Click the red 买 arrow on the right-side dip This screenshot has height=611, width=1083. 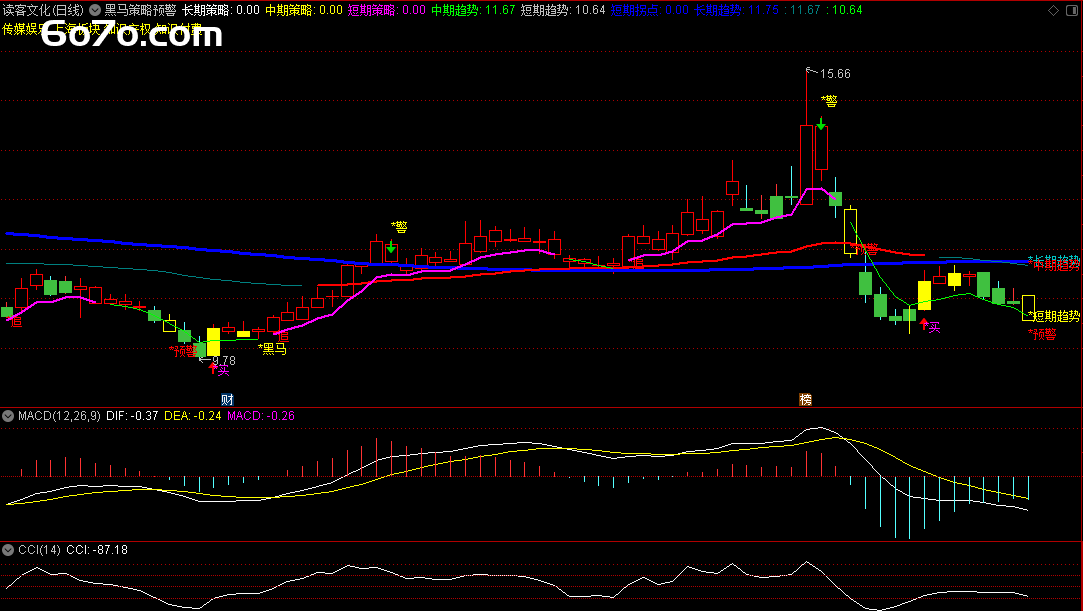pyautogui.click(x=924, y=324)
